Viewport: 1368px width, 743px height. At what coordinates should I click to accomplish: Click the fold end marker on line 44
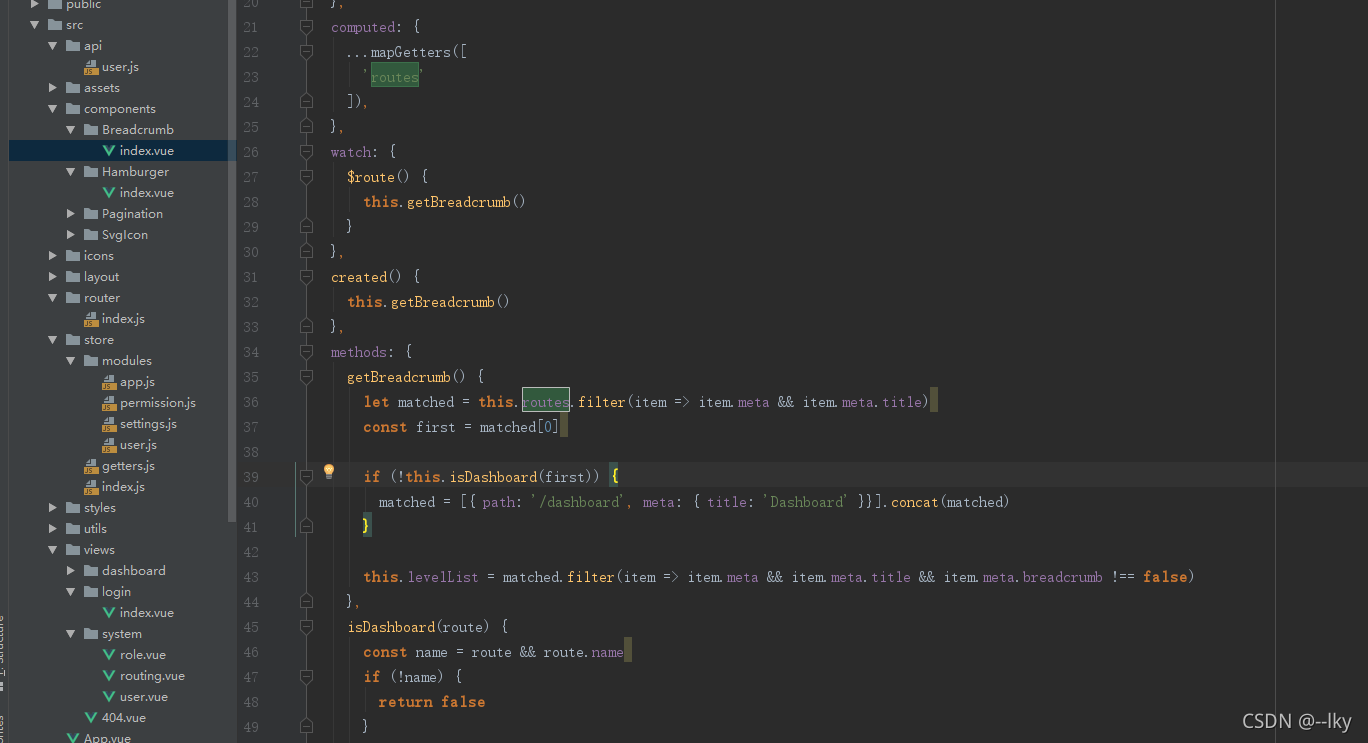point(307,602)
